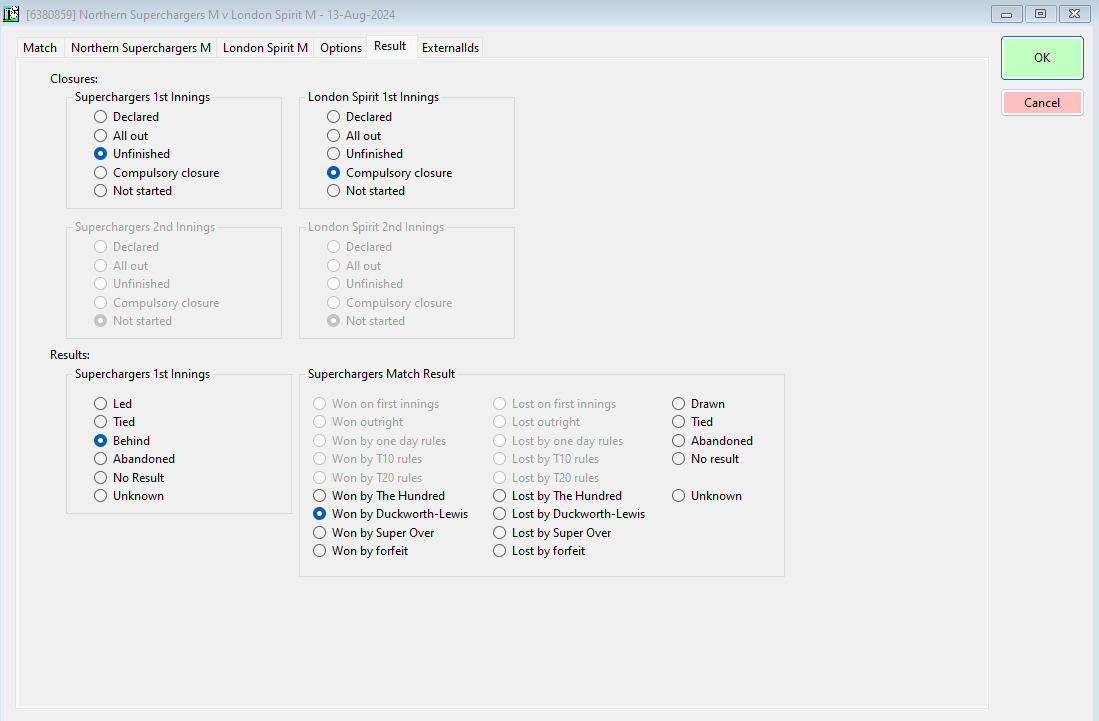Choose Unfinished for Superchargers 1st Innings

[x=132, y=153]
